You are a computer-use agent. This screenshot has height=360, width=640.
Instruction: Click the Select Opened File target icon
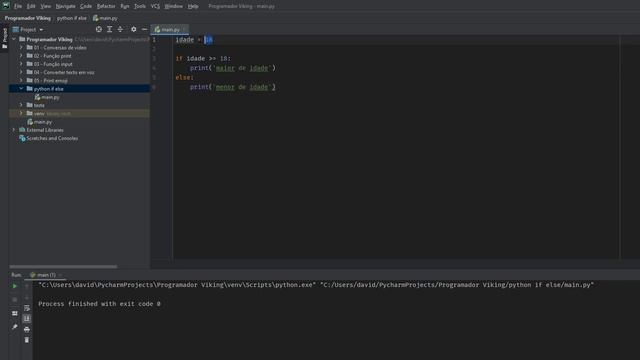click(x=99, y=29)
